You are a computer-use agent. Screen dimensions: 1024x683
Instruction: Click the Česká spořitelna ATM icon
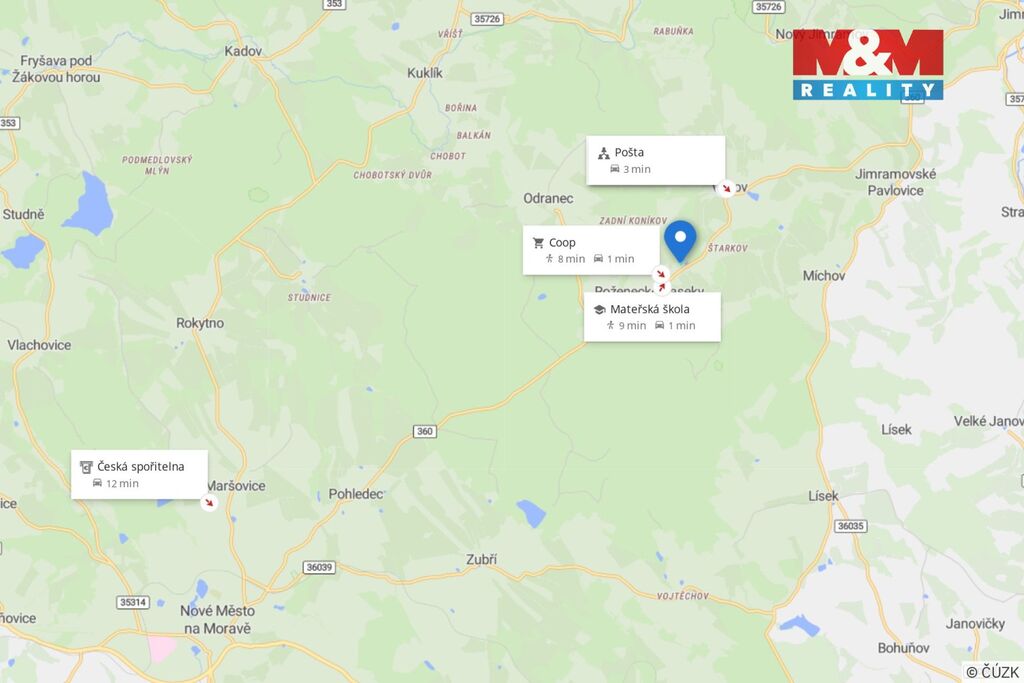point(86,467)
